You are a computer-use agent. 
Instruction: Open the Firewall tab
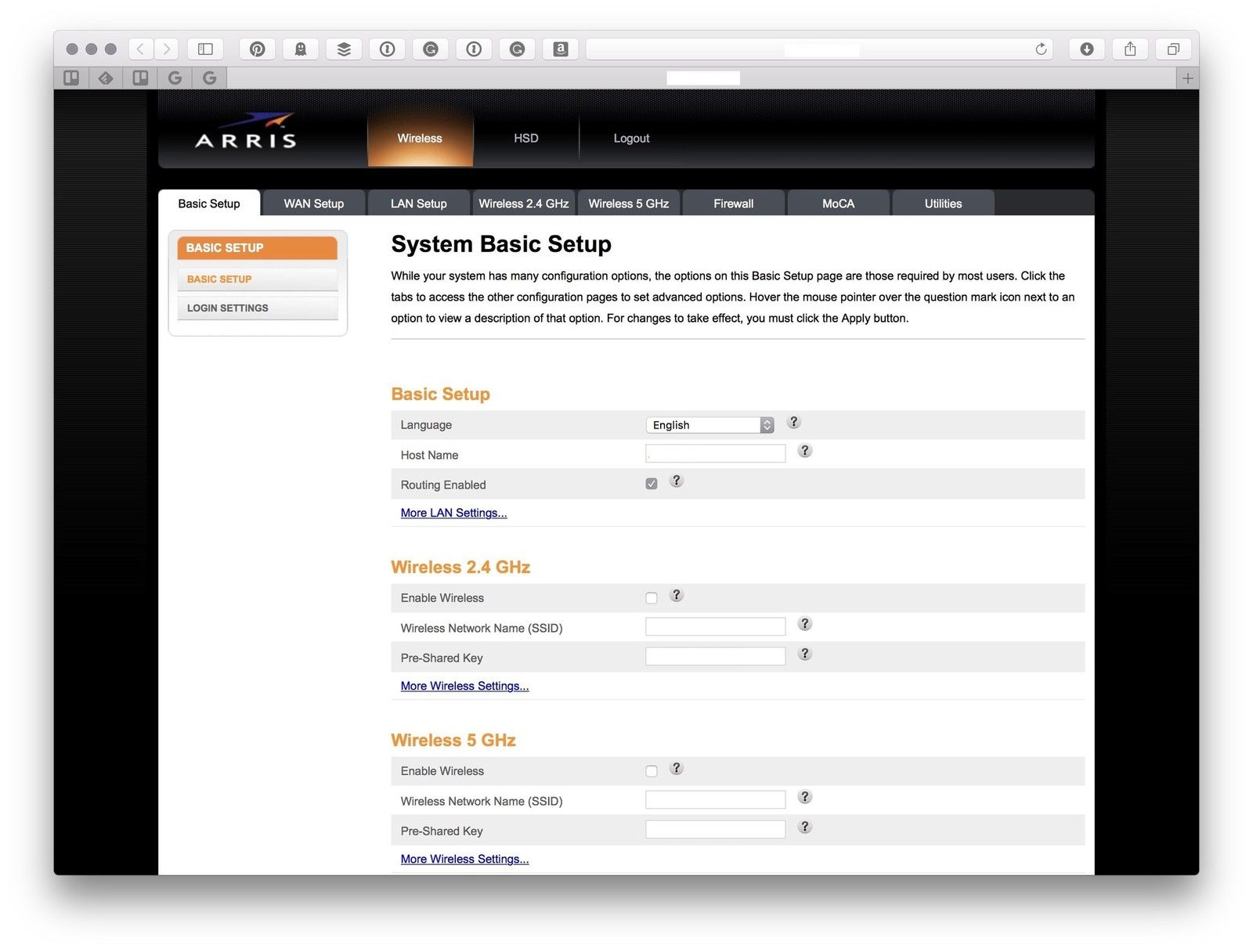click(x=733, y=204)
